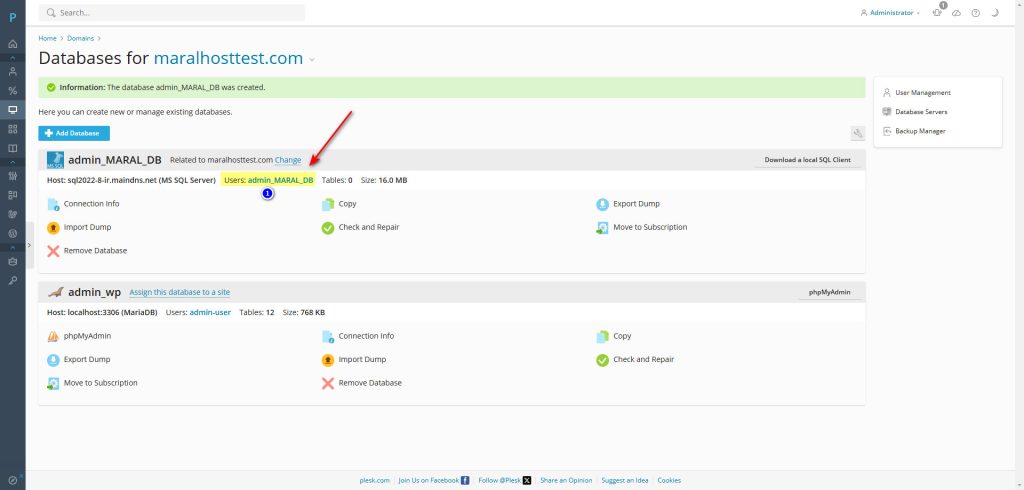Open the admin-user link for admin_wp
The image size is (1024, 490).
210,312
